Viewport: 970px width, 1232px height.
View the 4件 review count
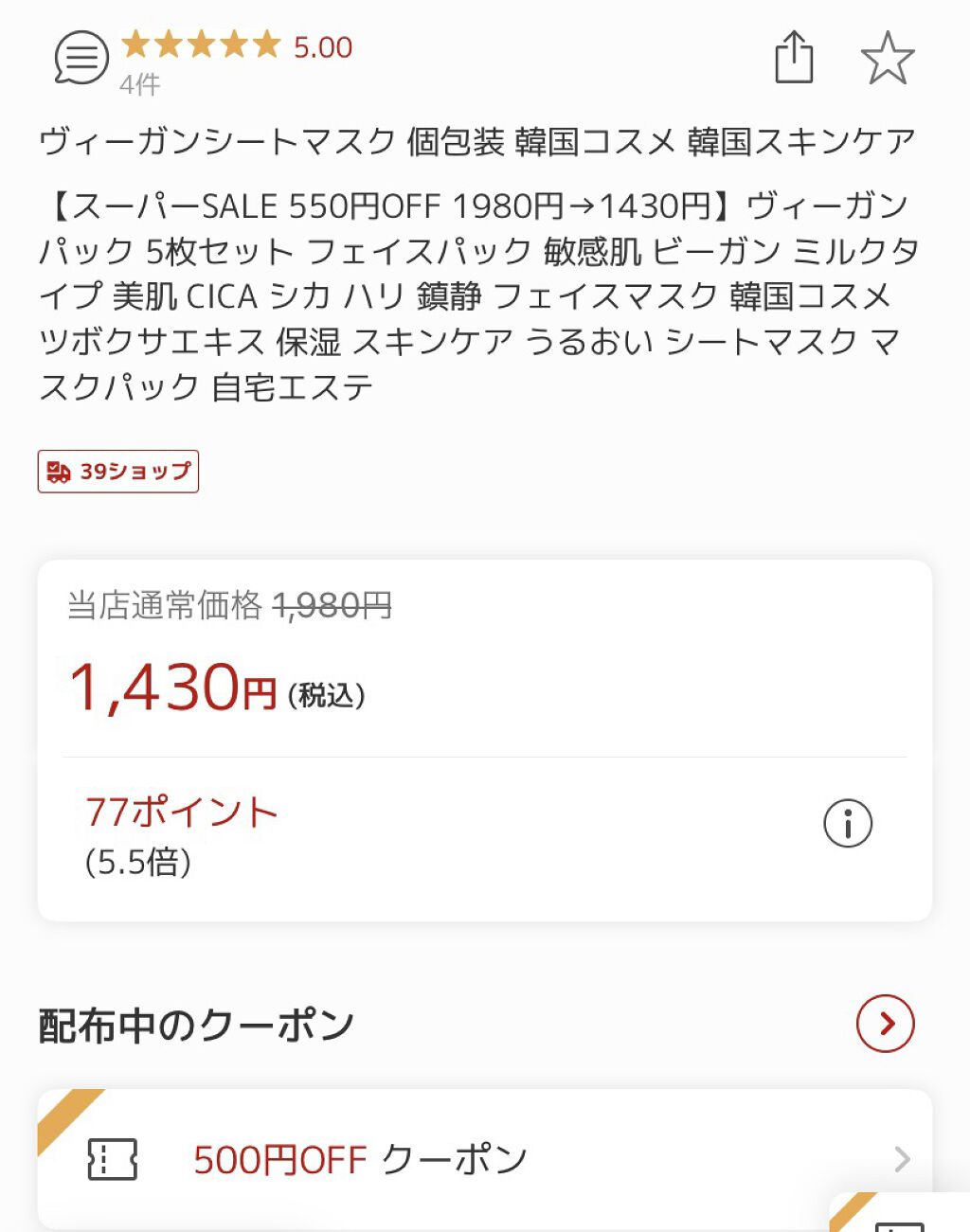coord(140,85)
